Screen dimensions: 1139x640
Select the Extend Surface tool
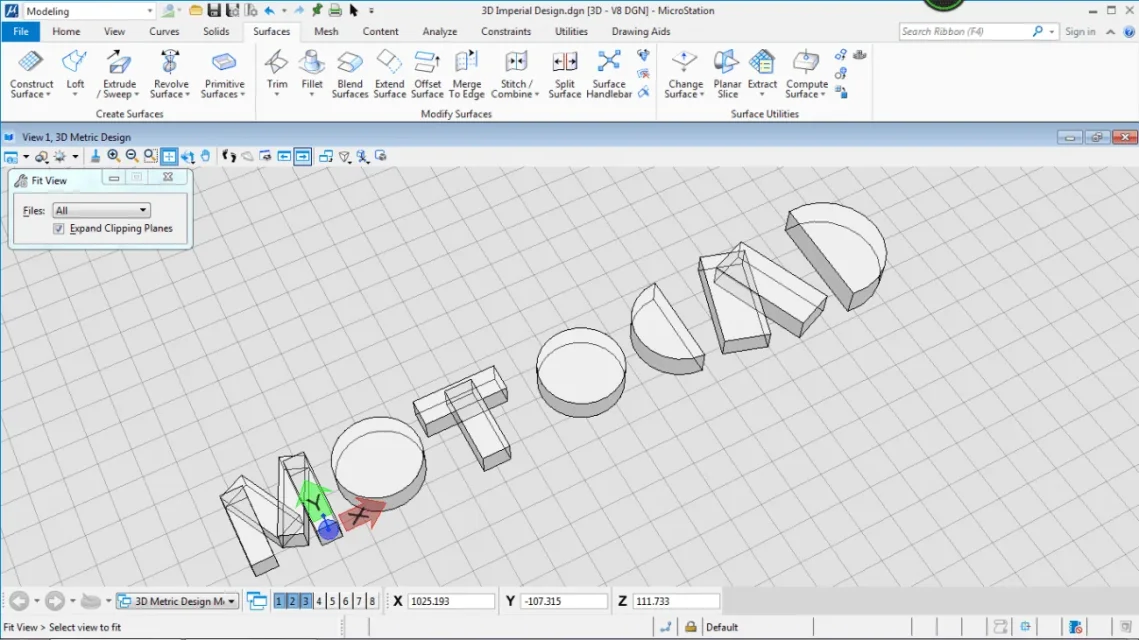tap(389, 73)
